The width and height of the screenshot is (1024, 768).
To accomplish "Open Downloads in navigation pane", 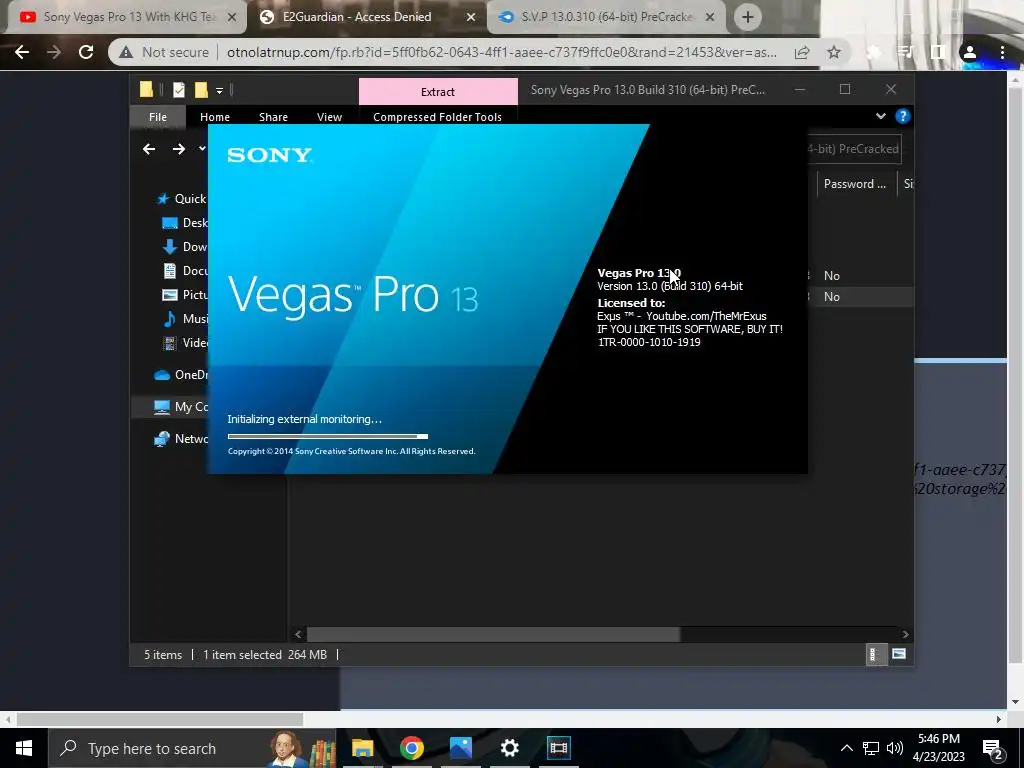I will 185,247.
